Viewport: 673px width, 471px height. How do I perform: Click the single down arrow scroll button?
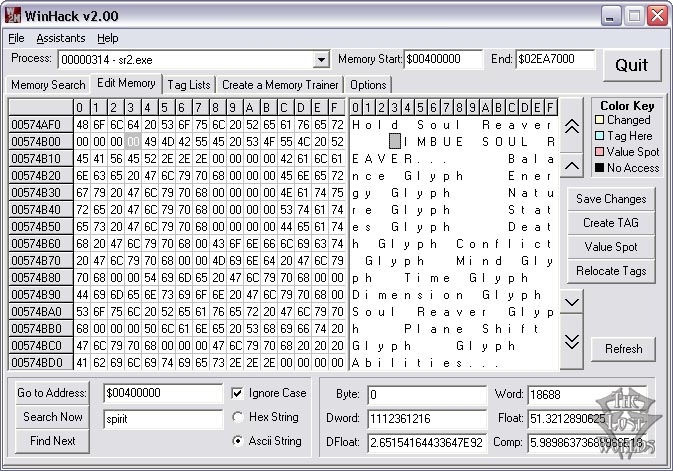pyautogui.click(x=572, y=302)
